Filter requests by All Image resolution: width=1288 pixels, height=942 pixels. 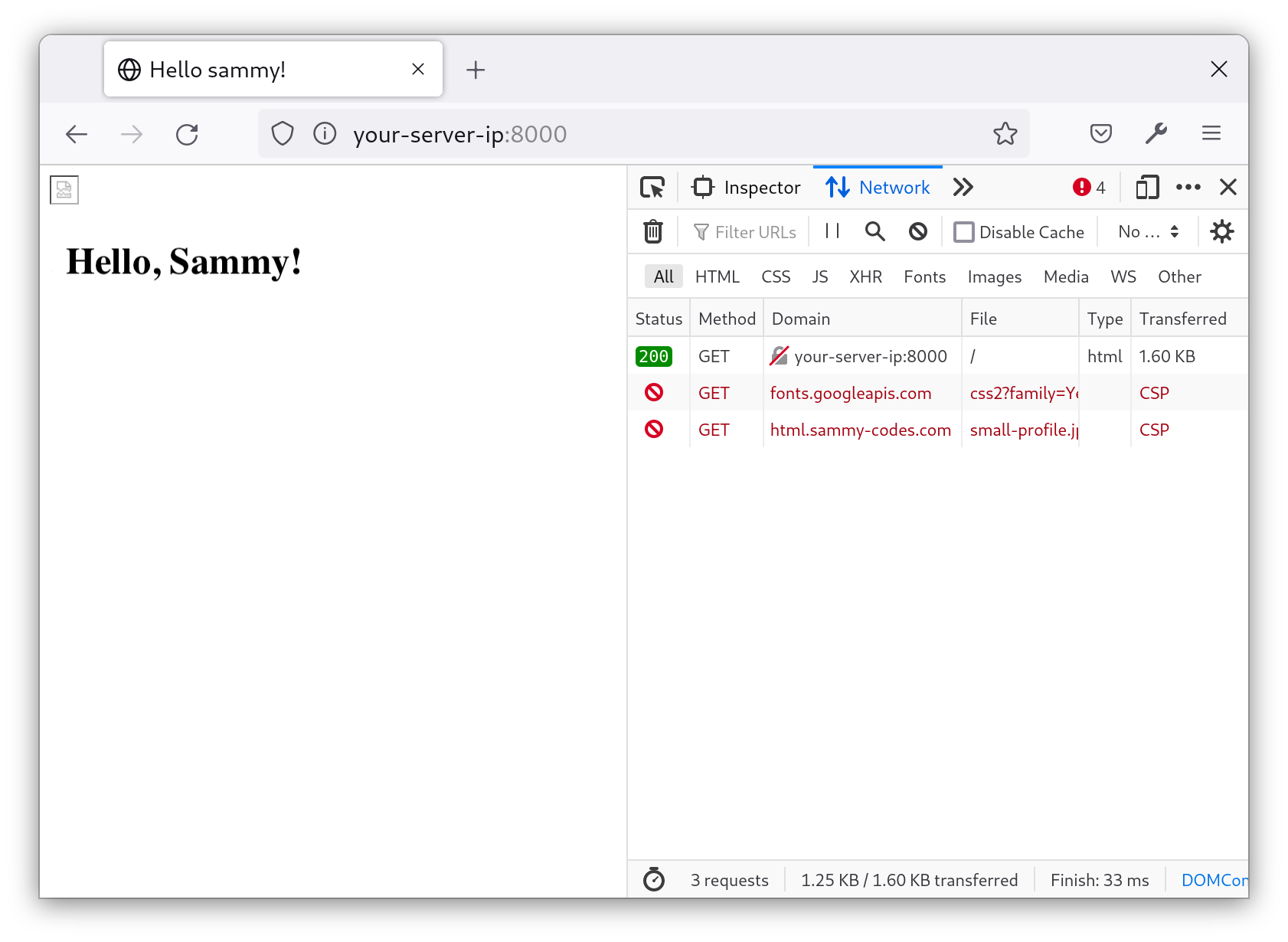(663, 276)
